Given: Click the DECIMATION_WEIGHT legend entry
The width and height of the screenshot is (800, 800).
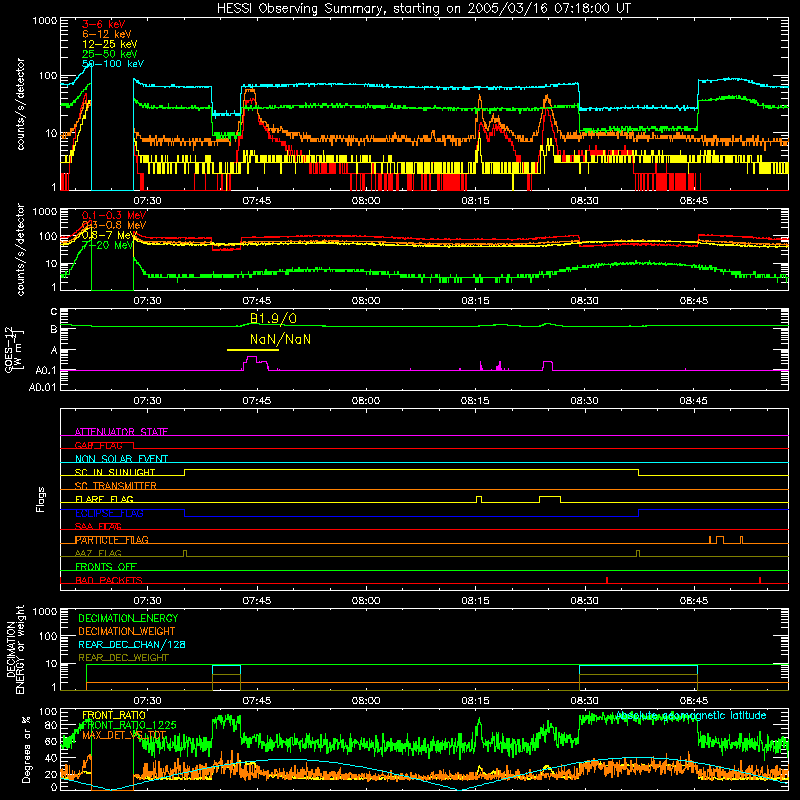Looking at the screenshot, I should [x=127, y=632].
